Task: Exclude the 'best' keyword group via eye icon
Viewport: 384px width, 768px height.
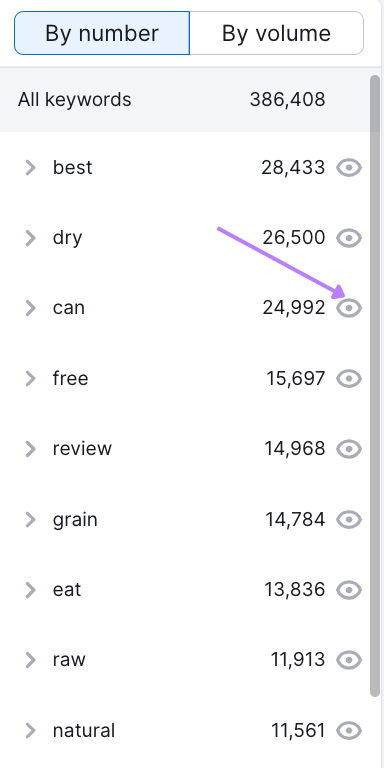Action: coord(349,168)
